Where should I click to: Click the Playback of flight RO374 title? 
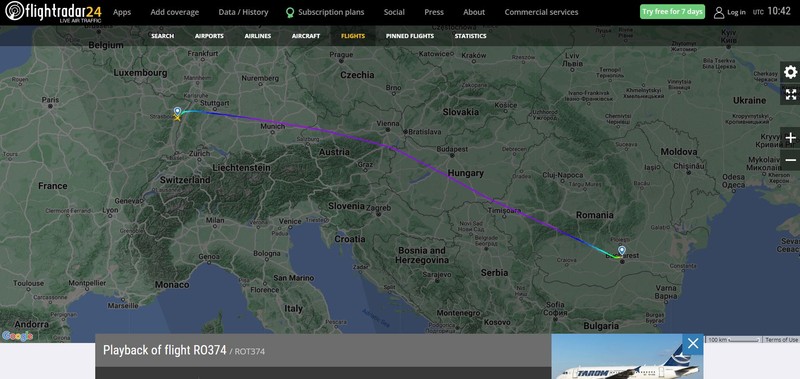(164, 350)
